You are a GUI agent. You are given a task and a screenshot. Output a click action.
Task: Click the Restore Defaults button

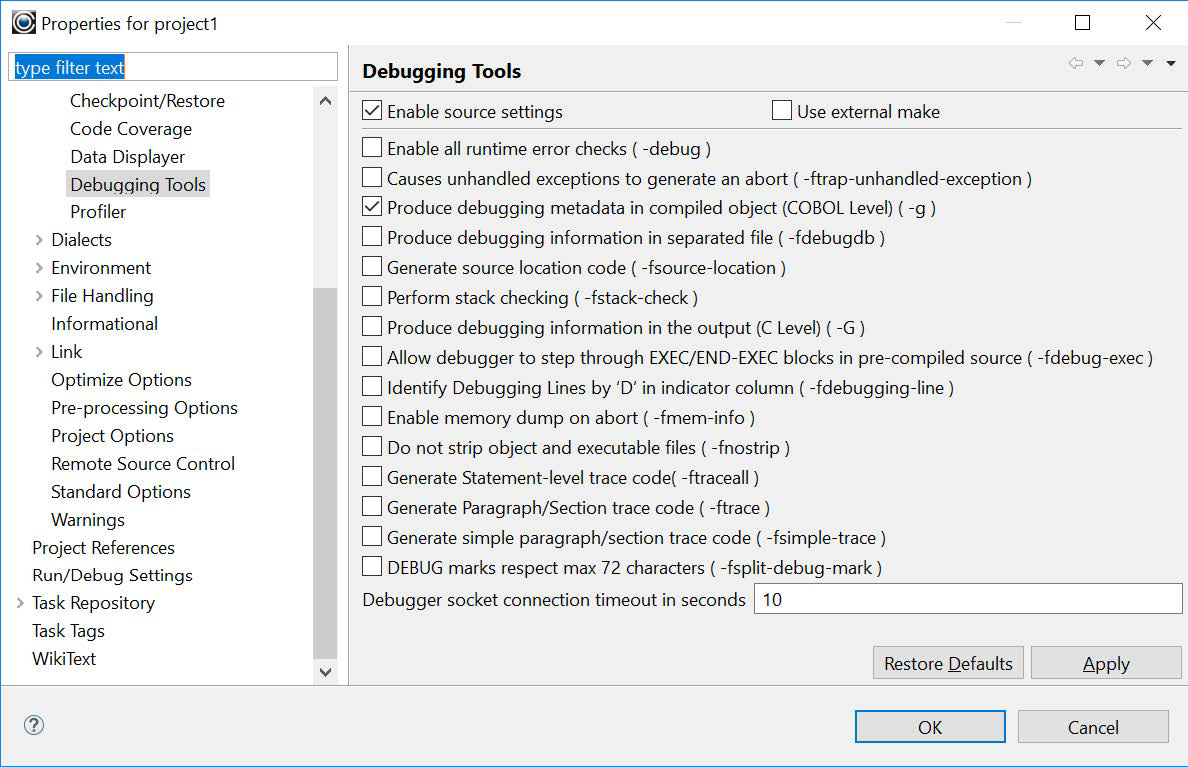tap(947, 662)
